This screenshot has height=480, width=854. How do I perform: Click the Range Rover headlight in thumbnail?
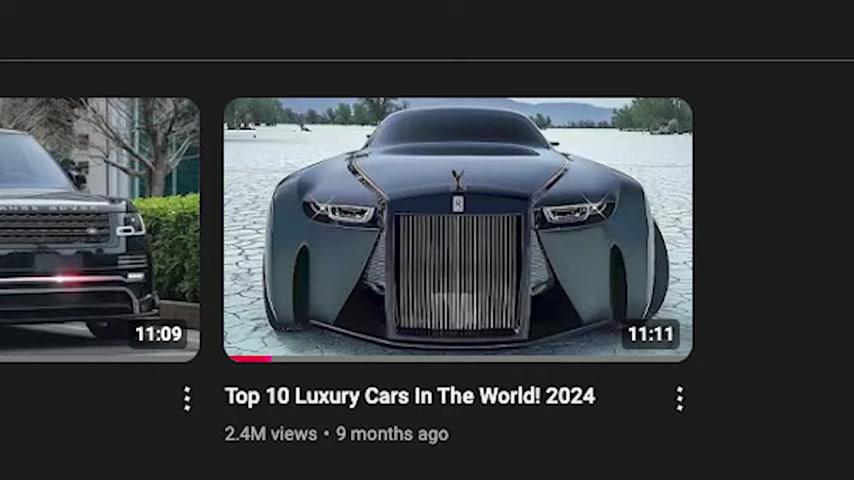click(130, 224)
